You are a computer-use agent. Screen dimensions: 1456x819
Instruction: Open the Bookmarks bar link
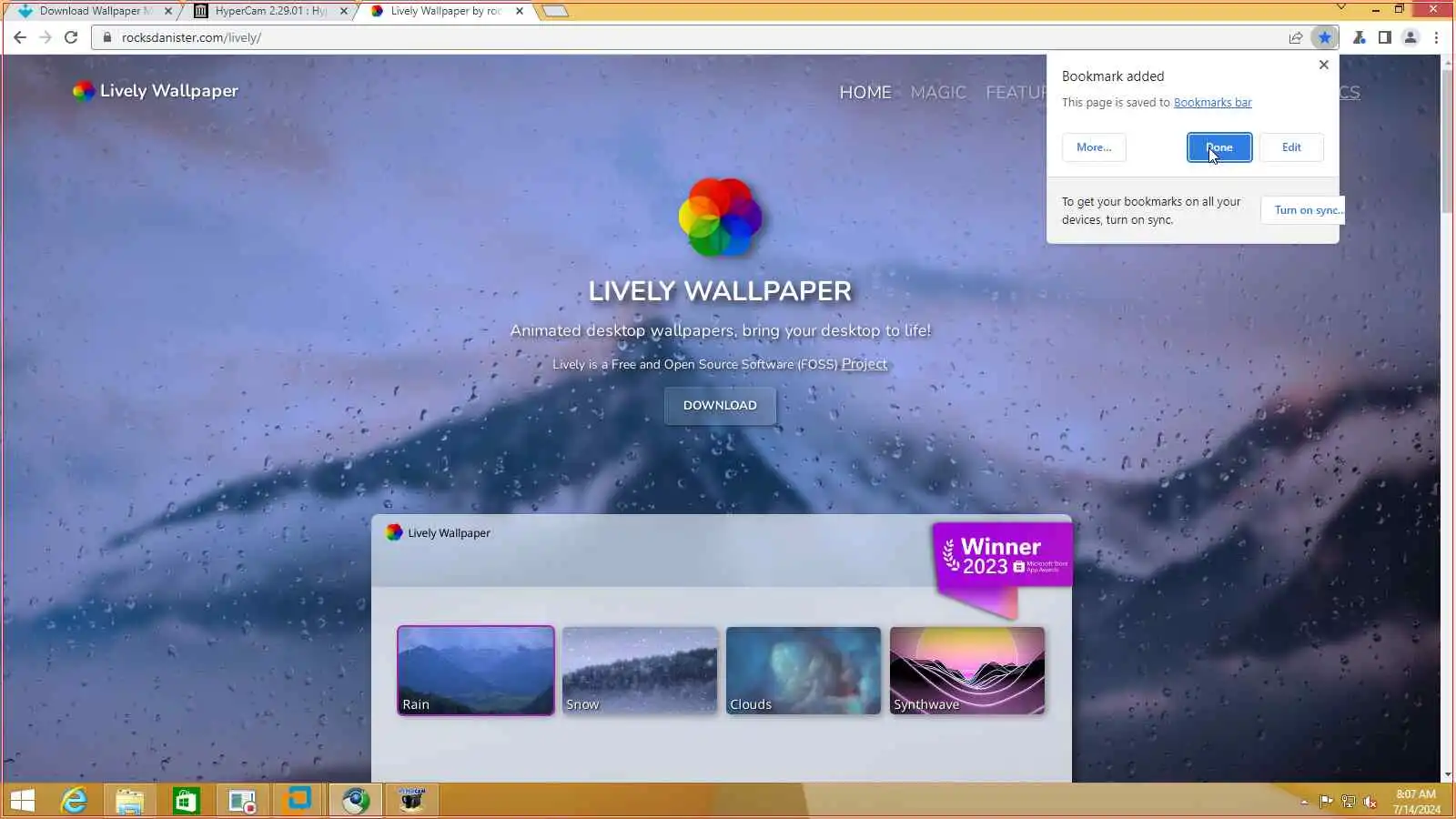[1212, 103]
